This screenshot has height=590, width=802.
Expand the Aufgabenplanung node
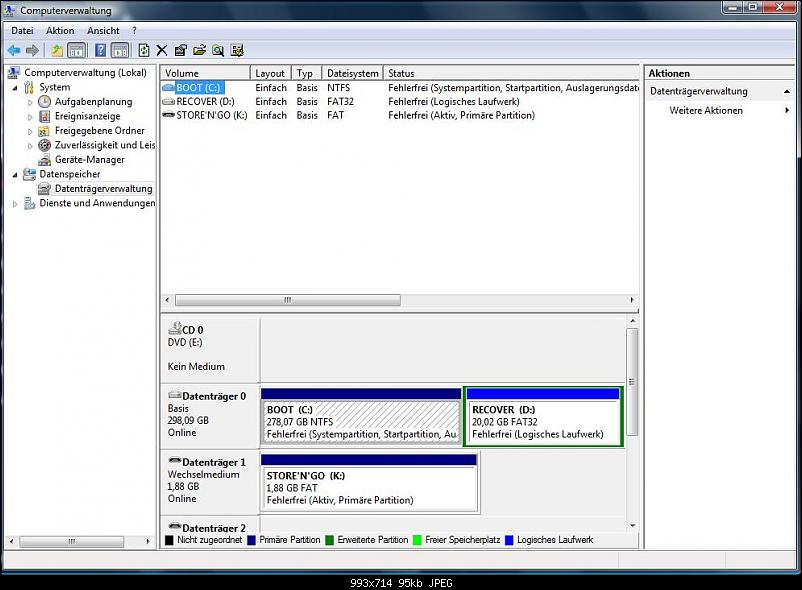30,102
